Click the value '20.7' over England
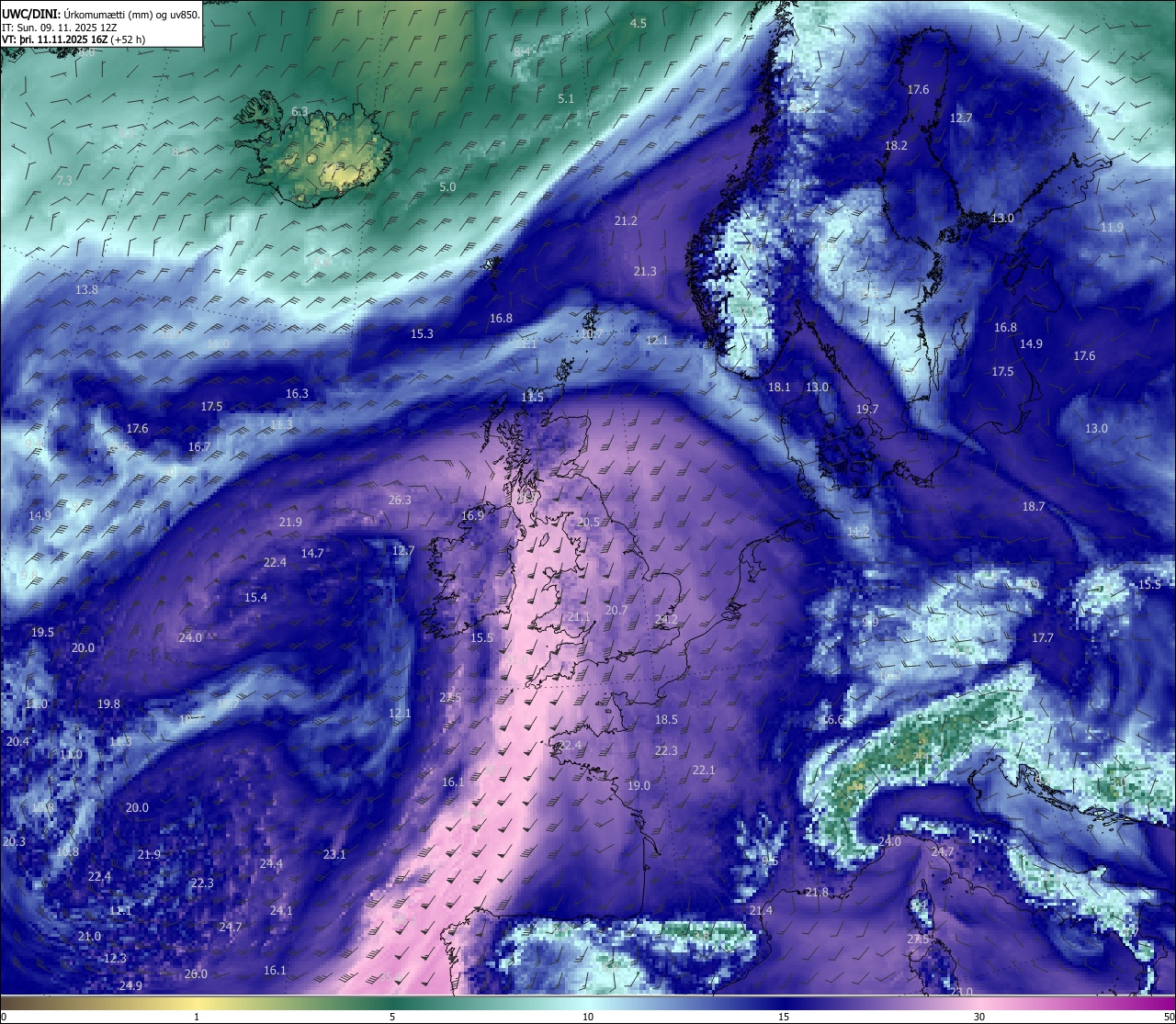The width and height of the screenshot is (1176, 1024). click(x=616, y=610)
